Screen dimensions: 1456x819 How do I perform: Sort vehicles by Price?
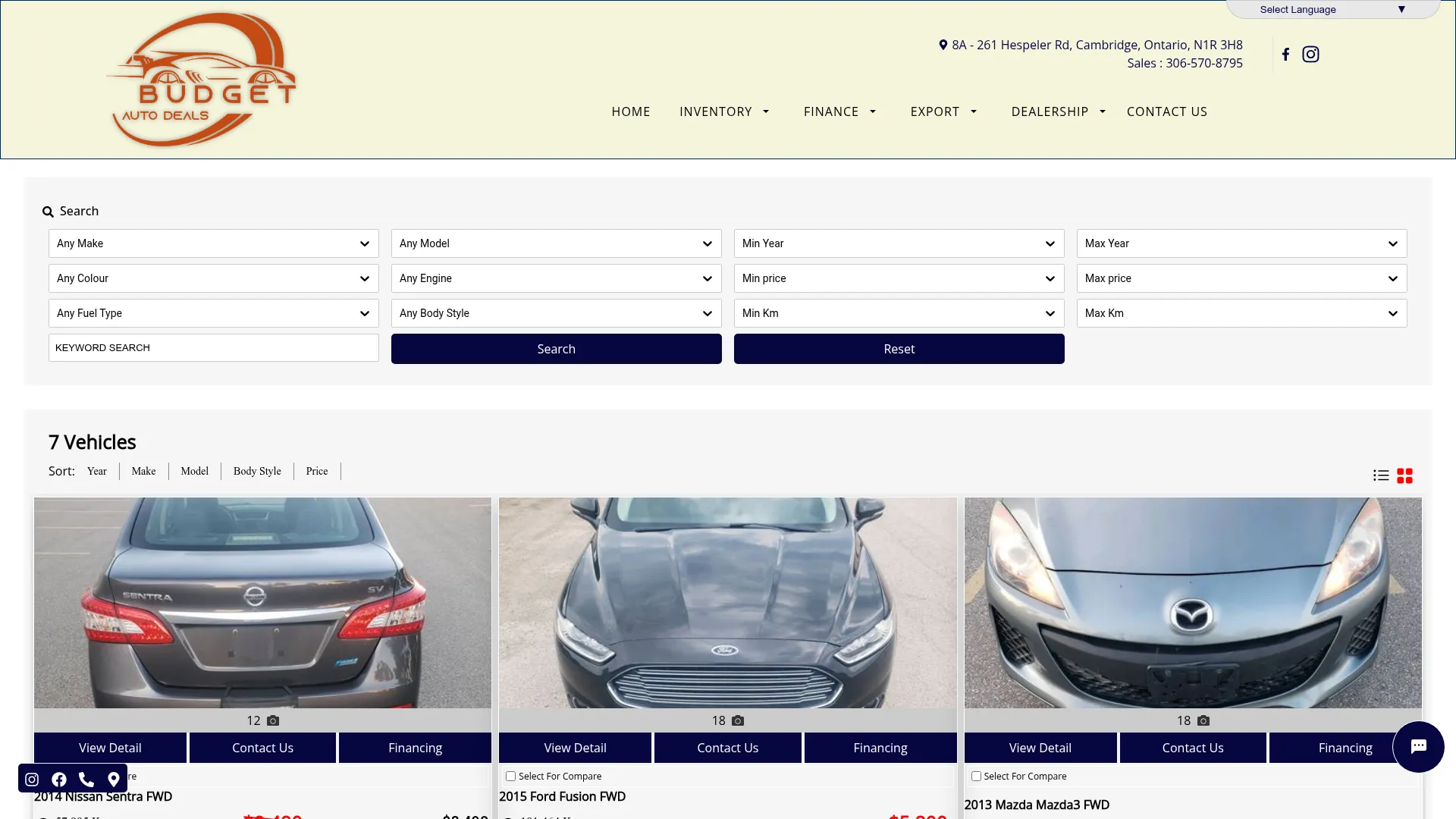coord(317,471)
